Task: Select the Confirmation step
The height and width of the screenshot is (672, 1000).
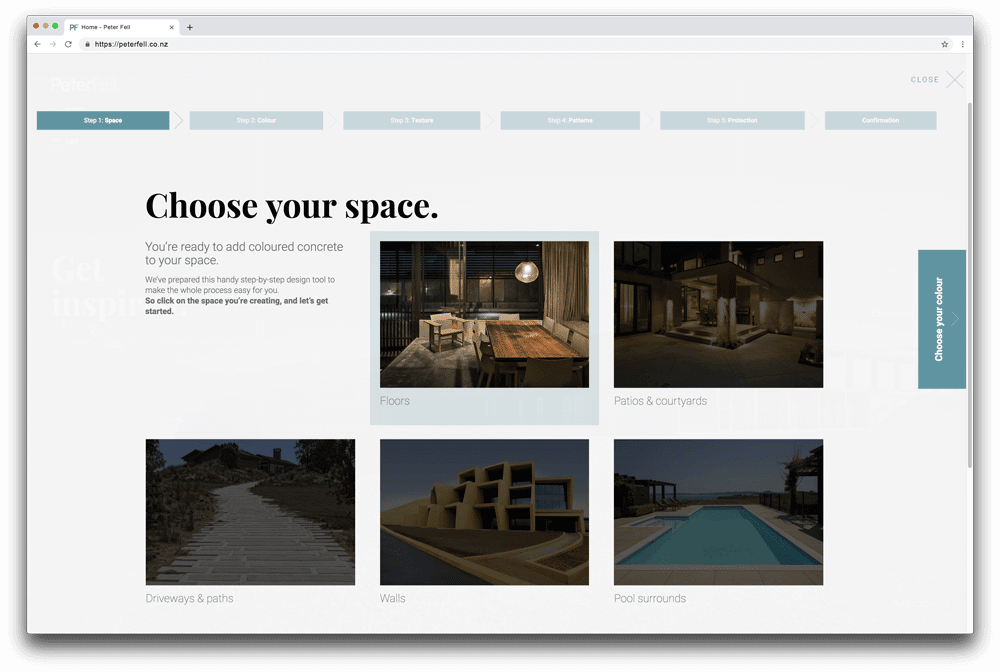Action: (x=880, y=121)
